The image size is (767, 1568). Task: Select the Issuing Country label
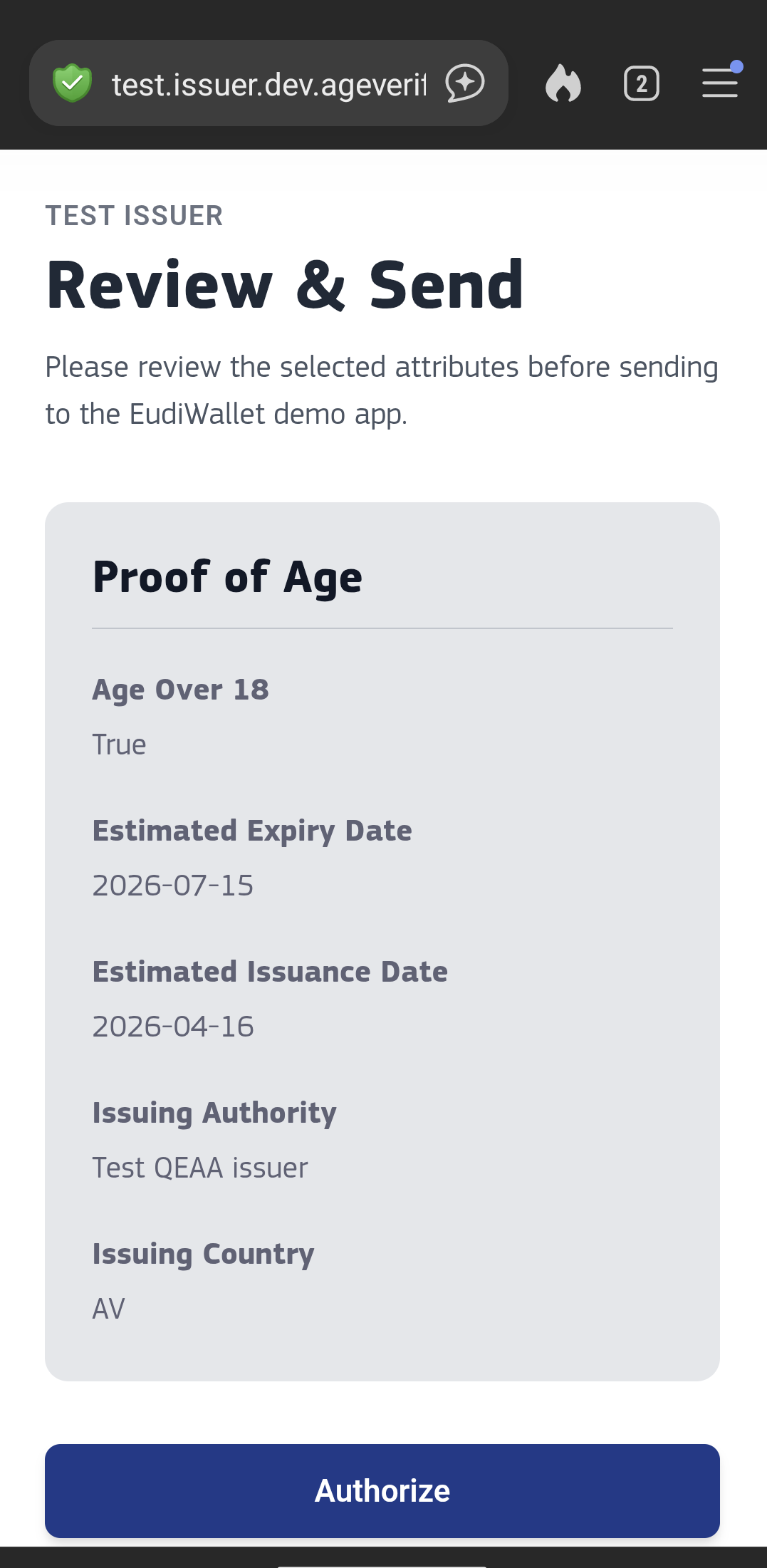click(203, 1254)
